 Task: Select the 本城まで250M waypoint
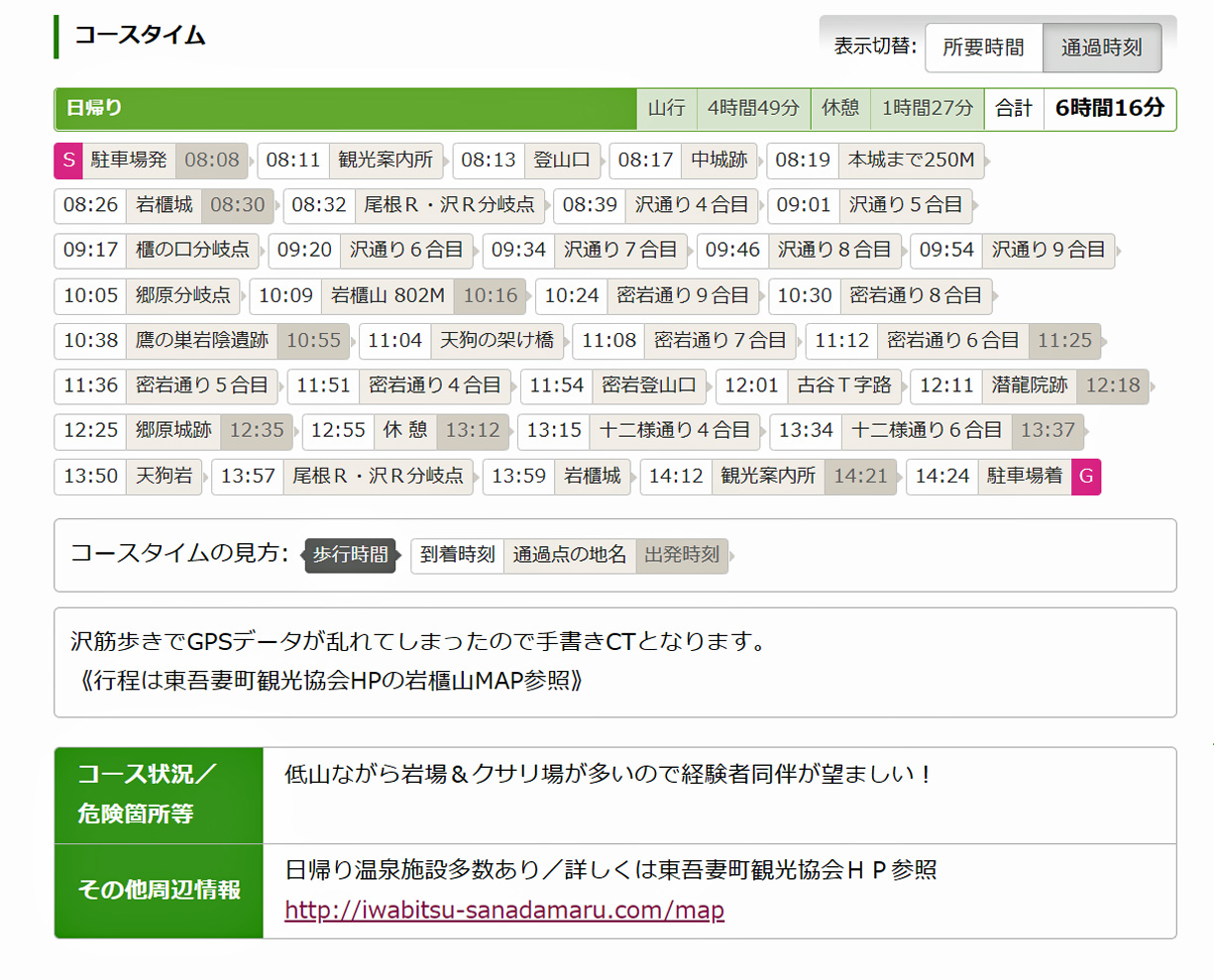911,161
